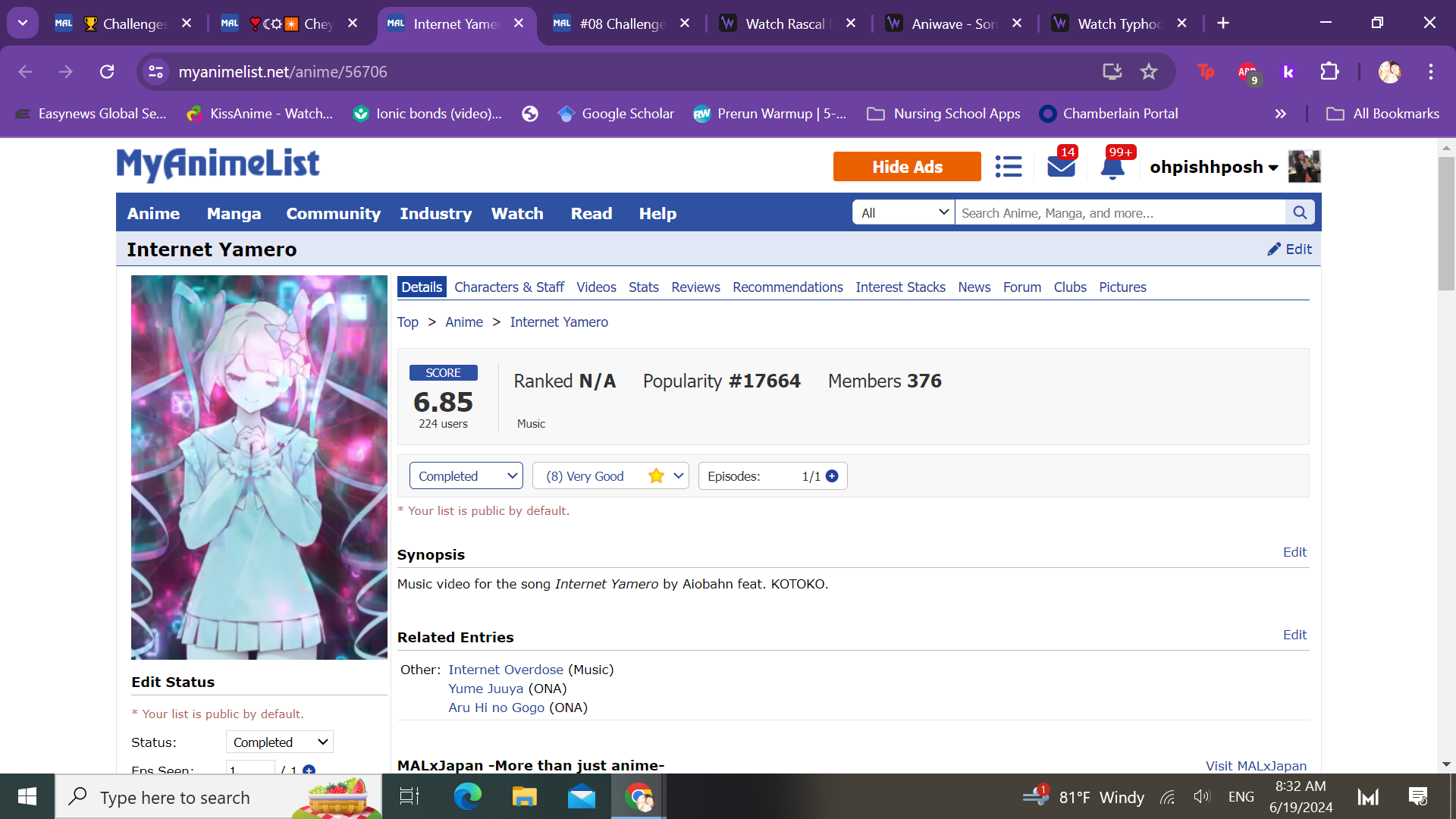Switch to the Pictures tab
The height and width of the screenshot is (819, 1456).
tap(1122, 287)
